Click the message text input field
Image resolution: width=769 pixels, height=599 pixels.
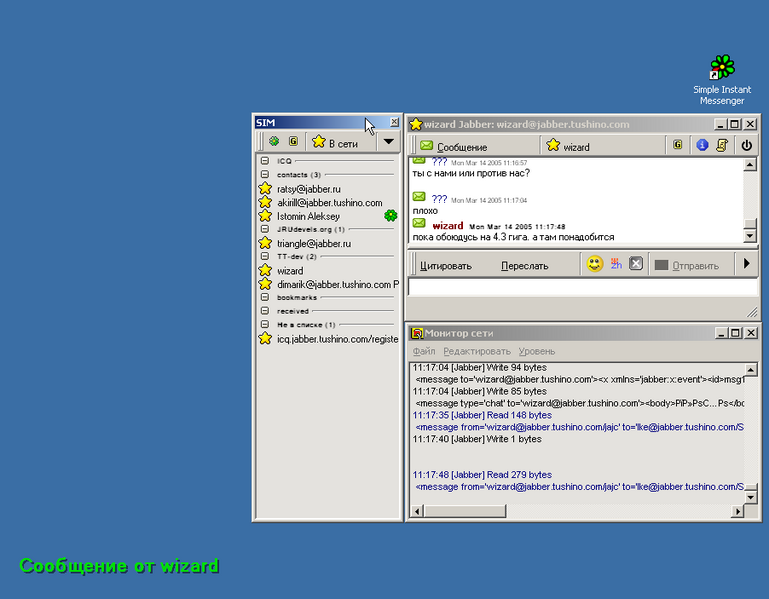click(x=580, y=287)
